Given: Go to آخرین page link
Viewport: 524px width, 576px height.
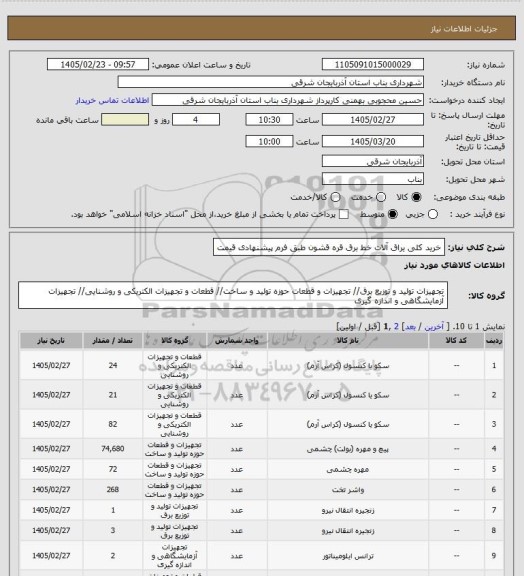Looking at the screenshot, I should click(434, 327).
